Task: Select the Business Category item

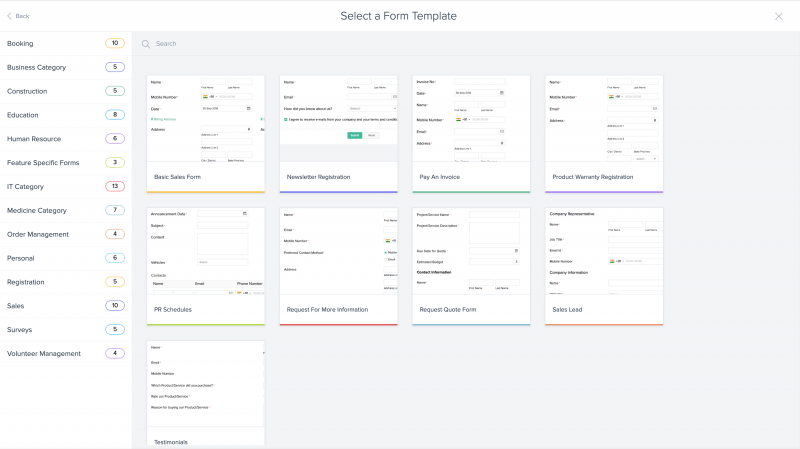Action: point(36,67)
